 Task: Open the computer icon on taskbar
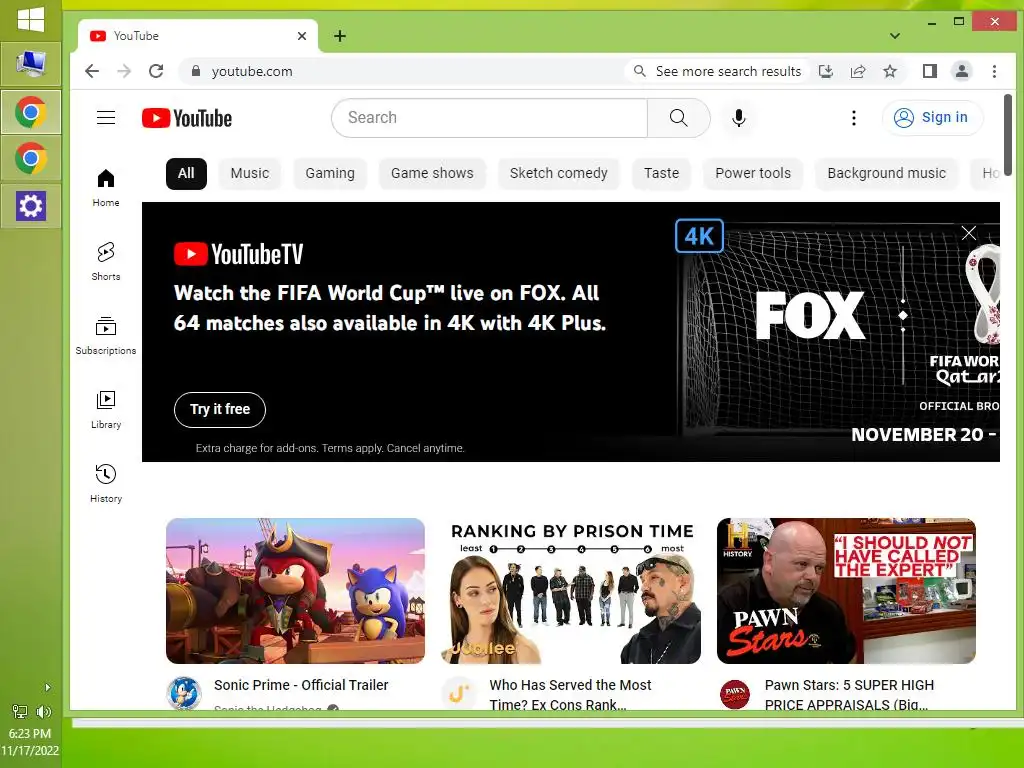coord(31,64)
